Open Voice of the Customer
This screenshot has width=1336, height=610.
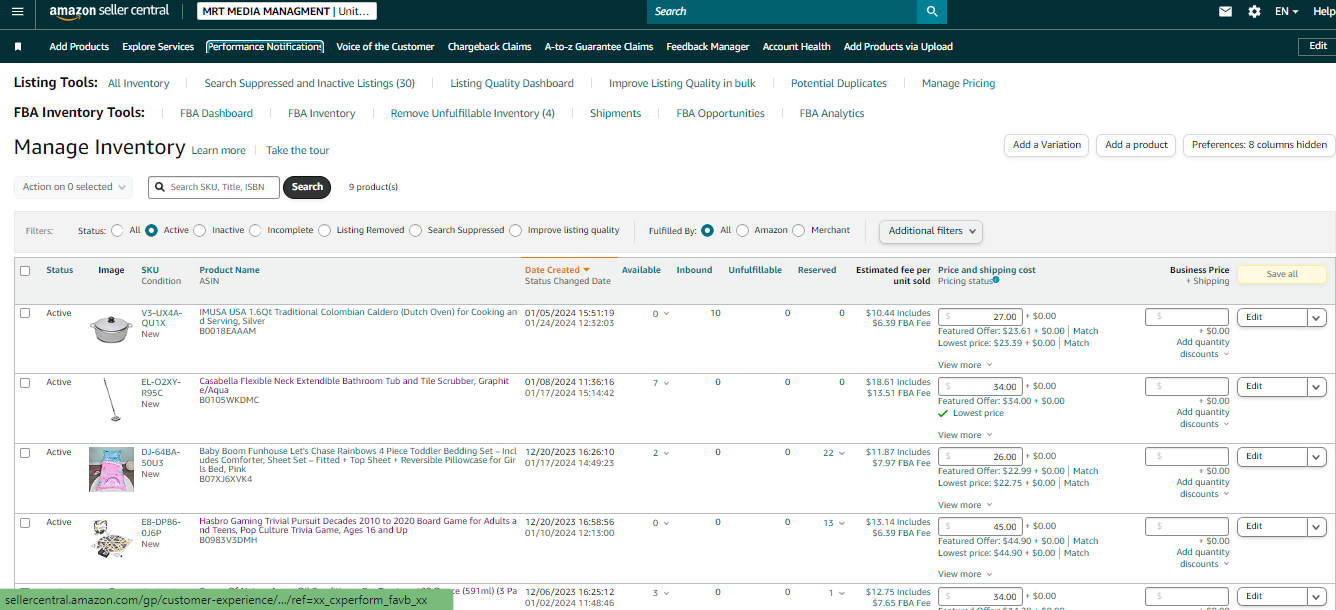(x=385, y=46)
